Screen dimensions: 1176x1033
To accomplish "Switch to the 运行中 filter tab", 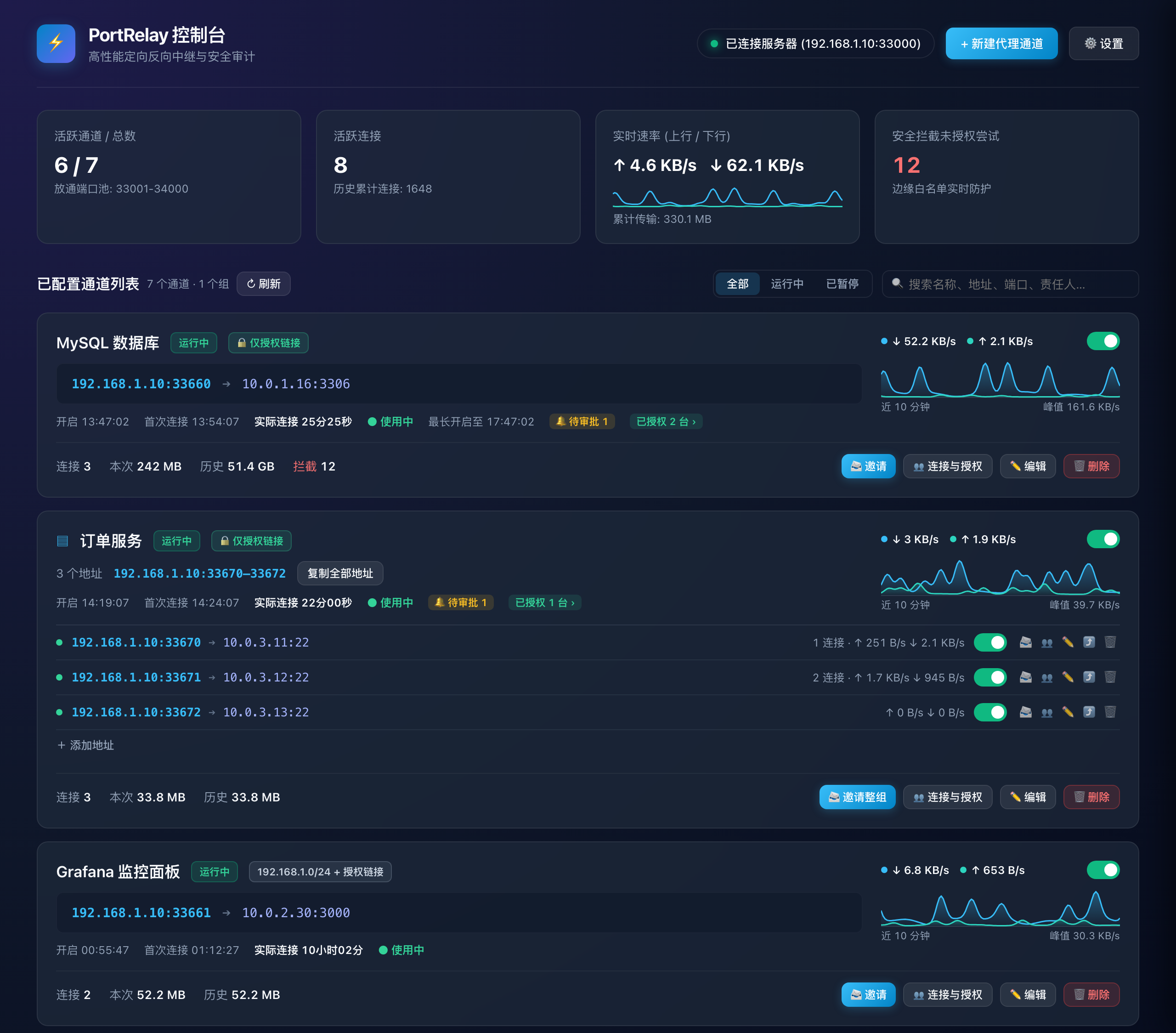I will 787,284.
